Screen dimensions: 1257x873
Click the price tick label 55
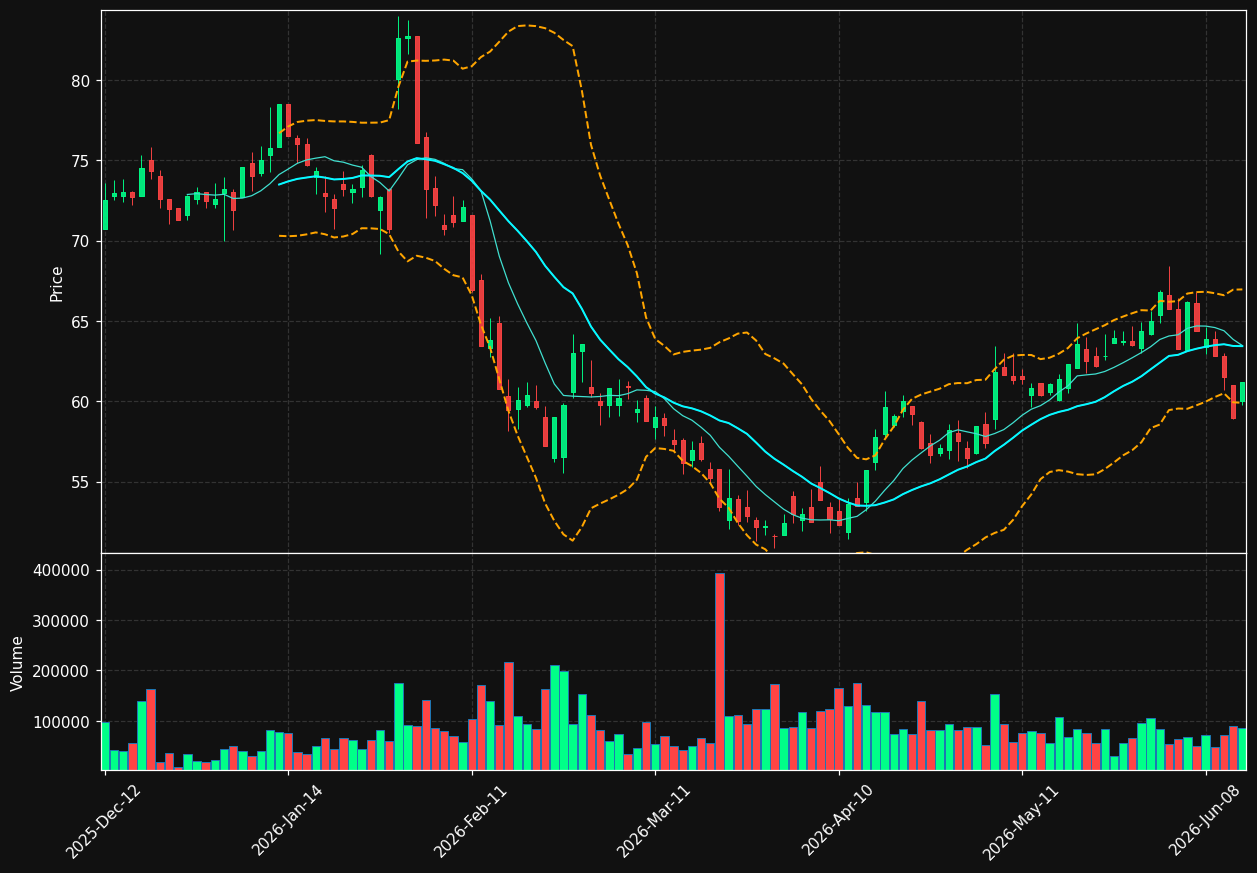[x=80, y=482]
